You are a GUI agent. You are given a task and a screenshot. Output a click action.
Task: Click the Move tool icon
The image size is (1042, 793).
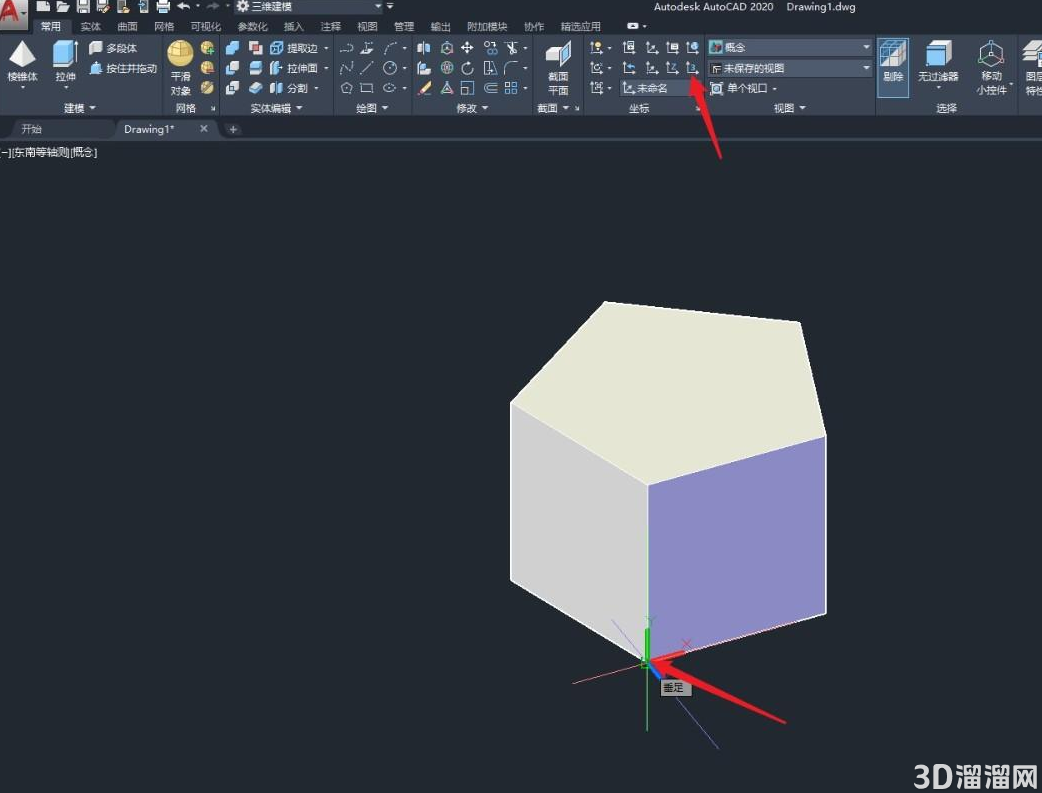pyautogui.click(x=467, y=48)
